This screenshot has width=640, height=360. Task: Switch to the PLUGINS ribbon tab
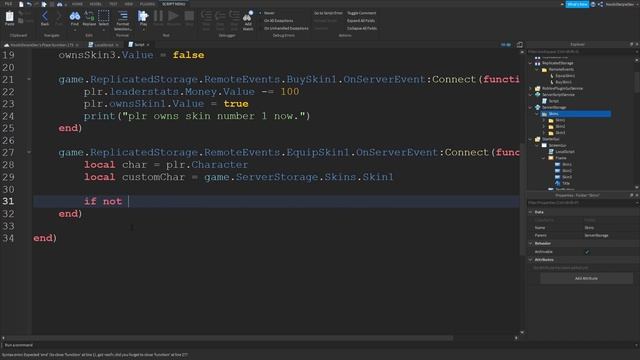coord(147,4)
